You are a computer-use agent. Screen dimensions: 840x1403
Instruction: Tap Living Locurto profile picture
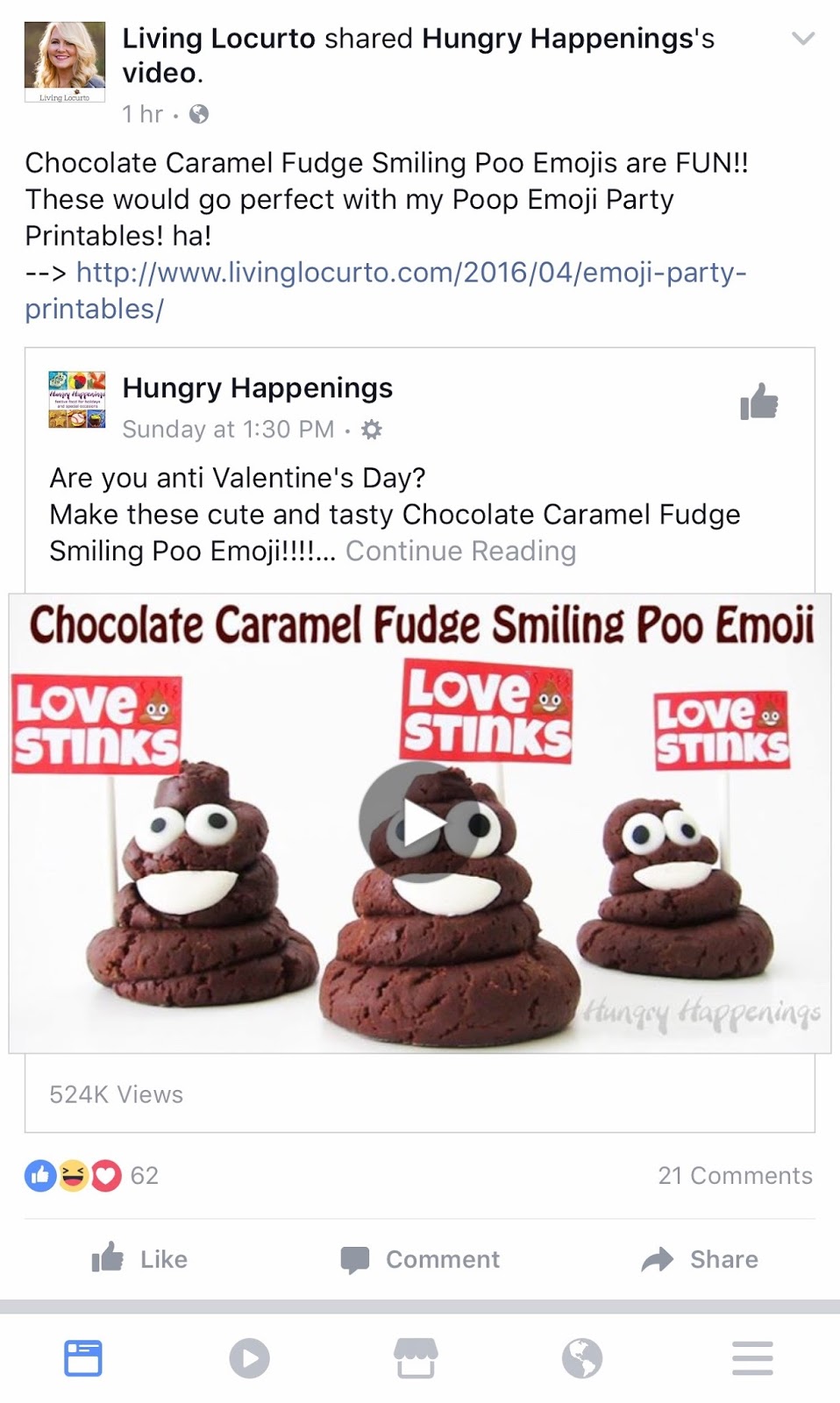[65, 61]
